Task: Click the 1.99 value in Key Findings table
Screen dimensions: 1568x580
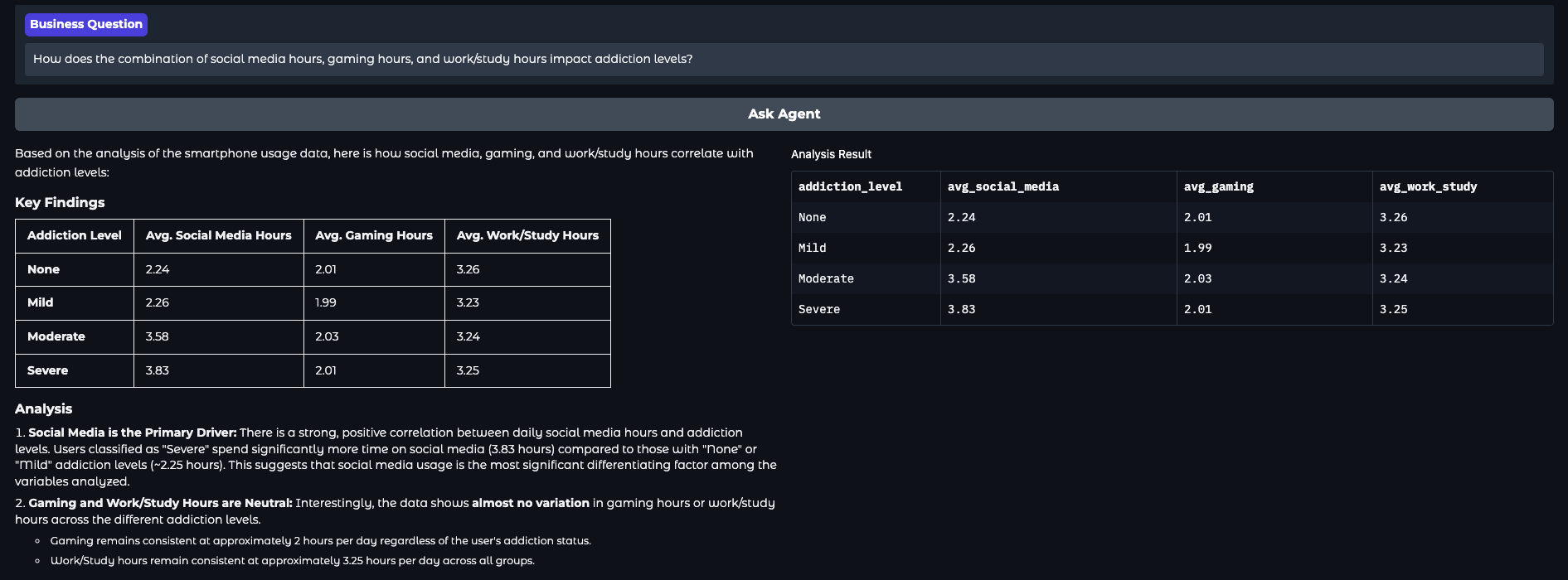Action: point(326,303)
